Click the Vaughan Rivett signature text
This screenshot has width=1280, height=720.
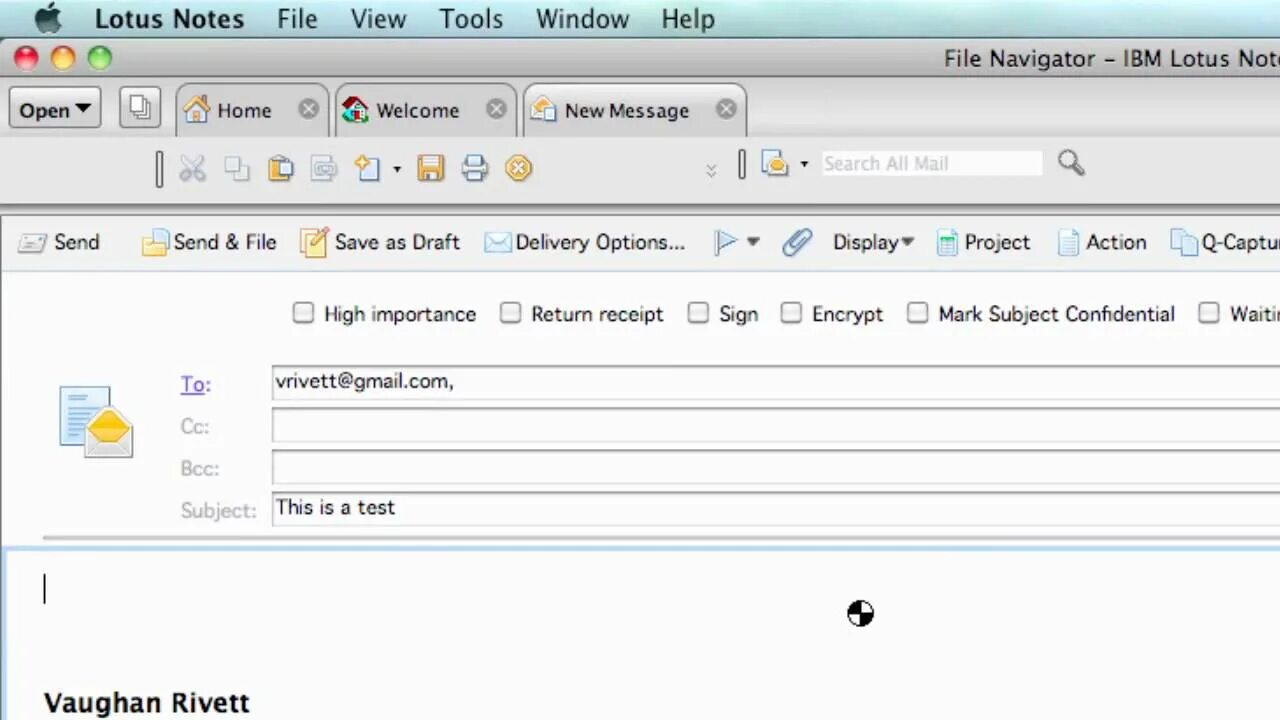147,703
